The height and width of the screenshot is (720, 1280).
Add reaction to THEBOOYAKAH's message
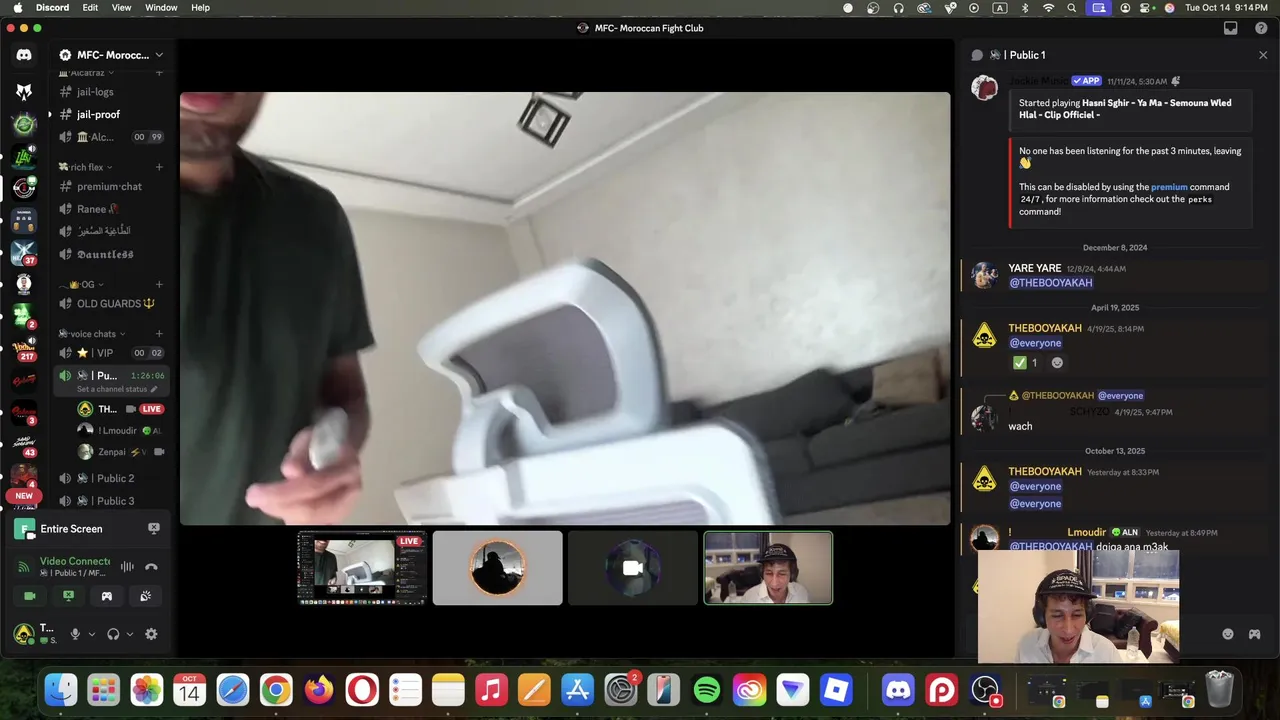point(1057,363)
